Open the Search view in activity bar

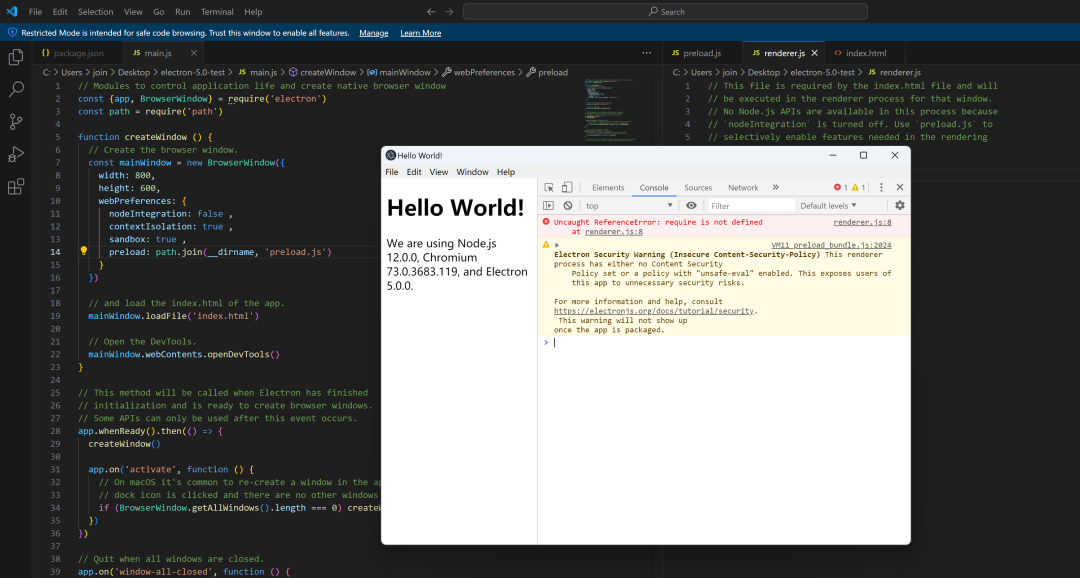tap(16, 89)
